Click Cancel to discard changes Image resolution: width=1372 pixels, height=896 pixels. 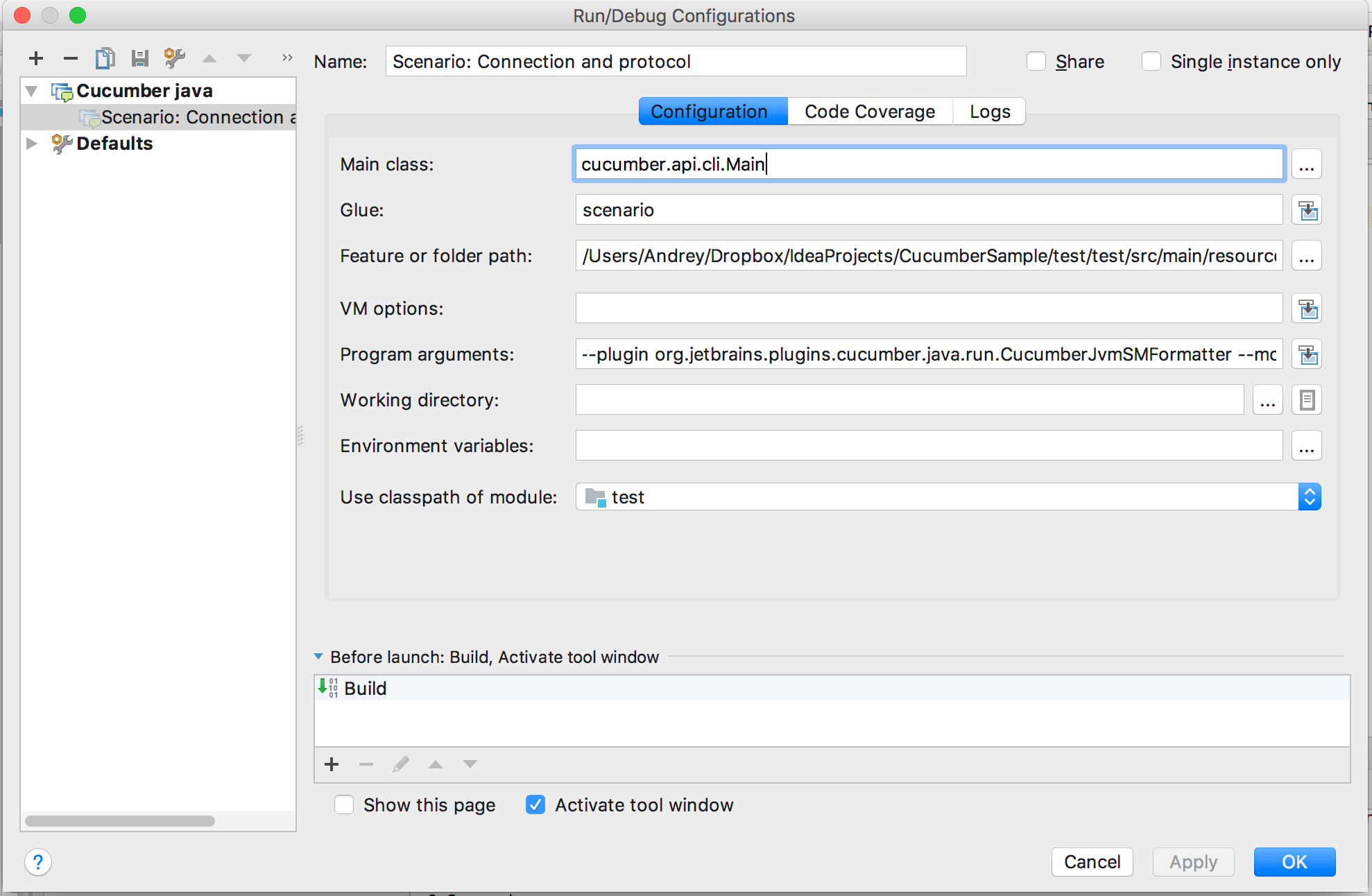1092,862
